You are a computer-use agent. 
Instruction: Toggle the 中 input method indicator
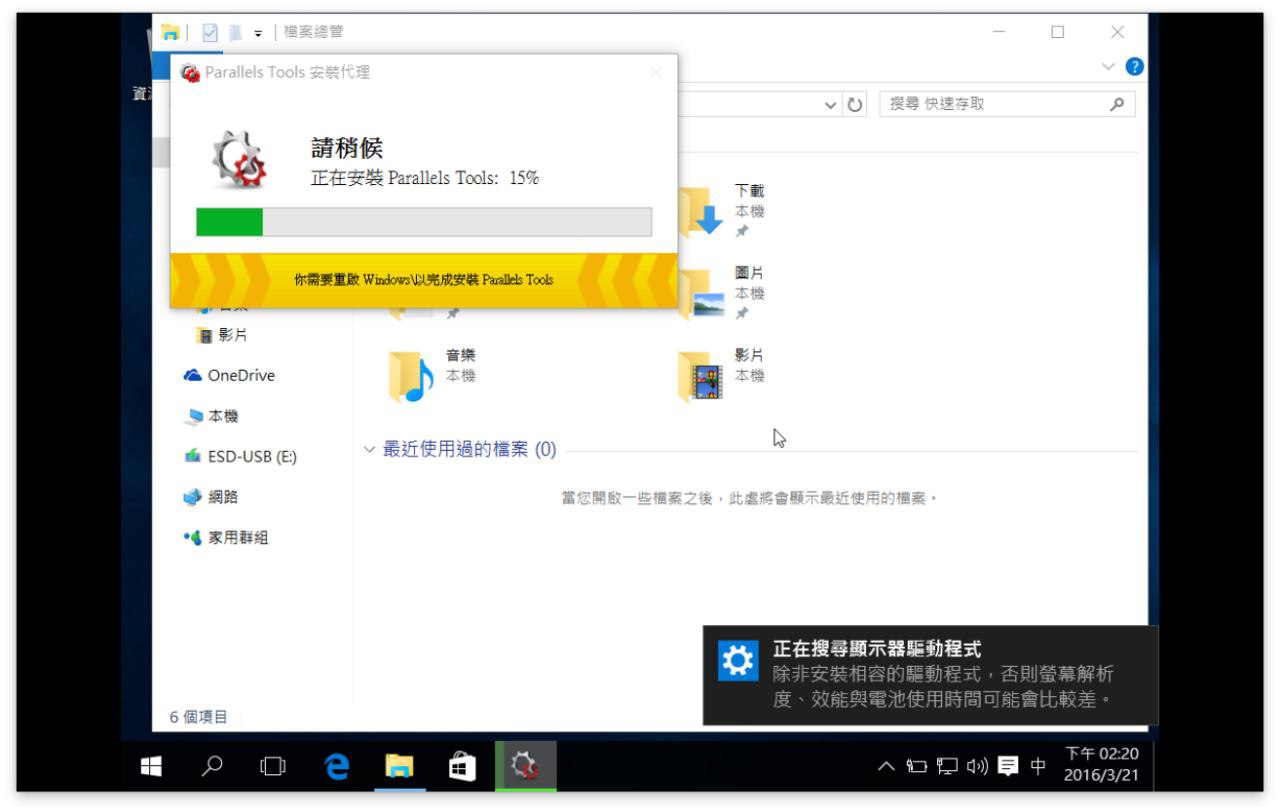point(1038,767)
